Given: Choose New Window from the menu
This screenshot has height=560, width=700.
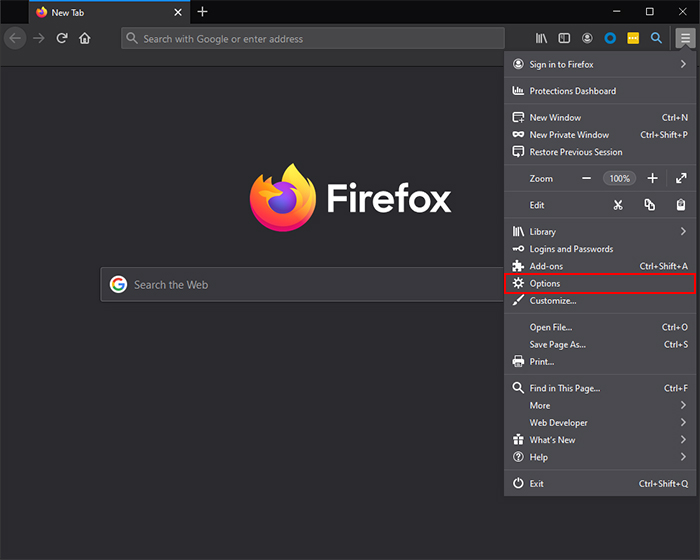Looking at the screenshot, I should pyautogui.click(x=600, y=117).
